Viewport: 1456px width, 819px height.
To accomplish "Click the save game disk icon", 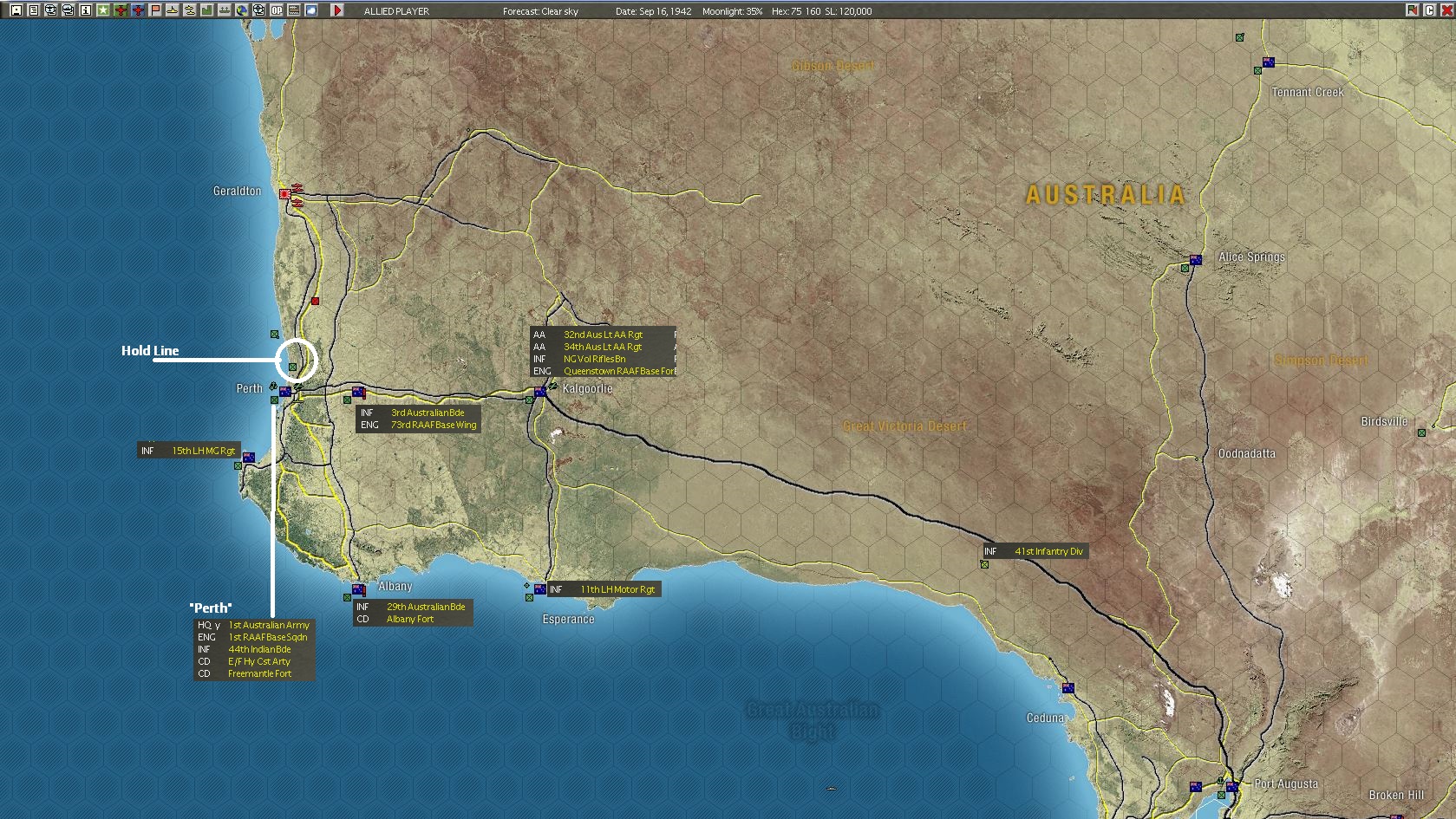I will (x=16, y=10).
